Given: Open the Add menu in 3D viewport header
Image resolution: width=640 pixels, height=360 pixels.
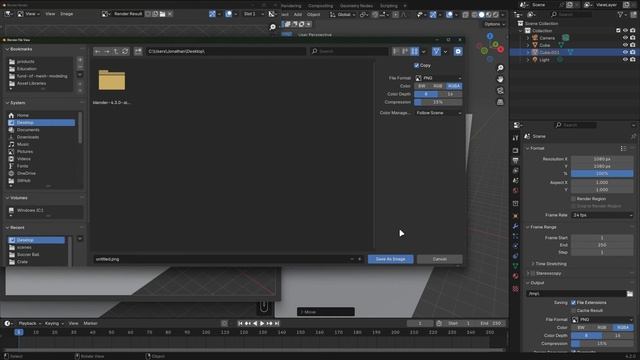Looking at the screenshot, I should click(298, 15).
